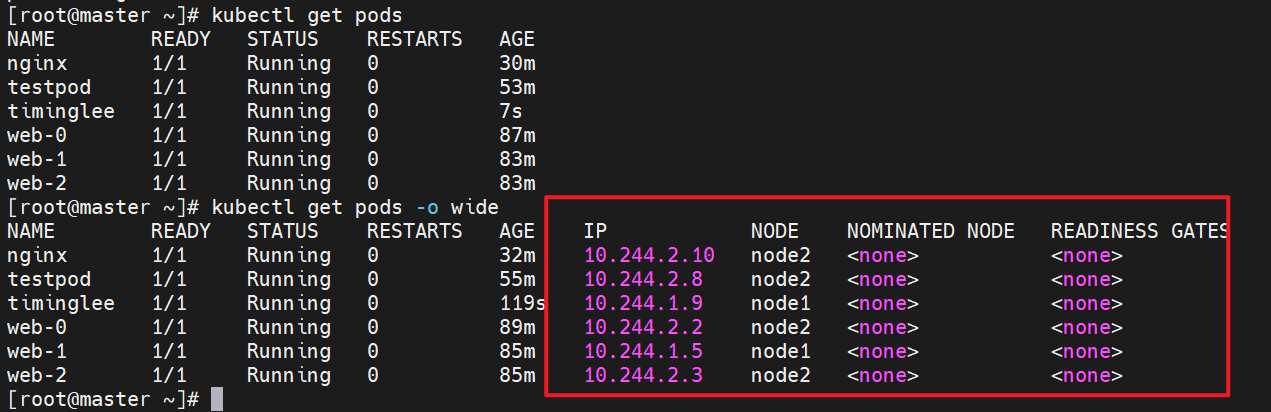Click the "kubectl get pods -o wide" command text

355,208
